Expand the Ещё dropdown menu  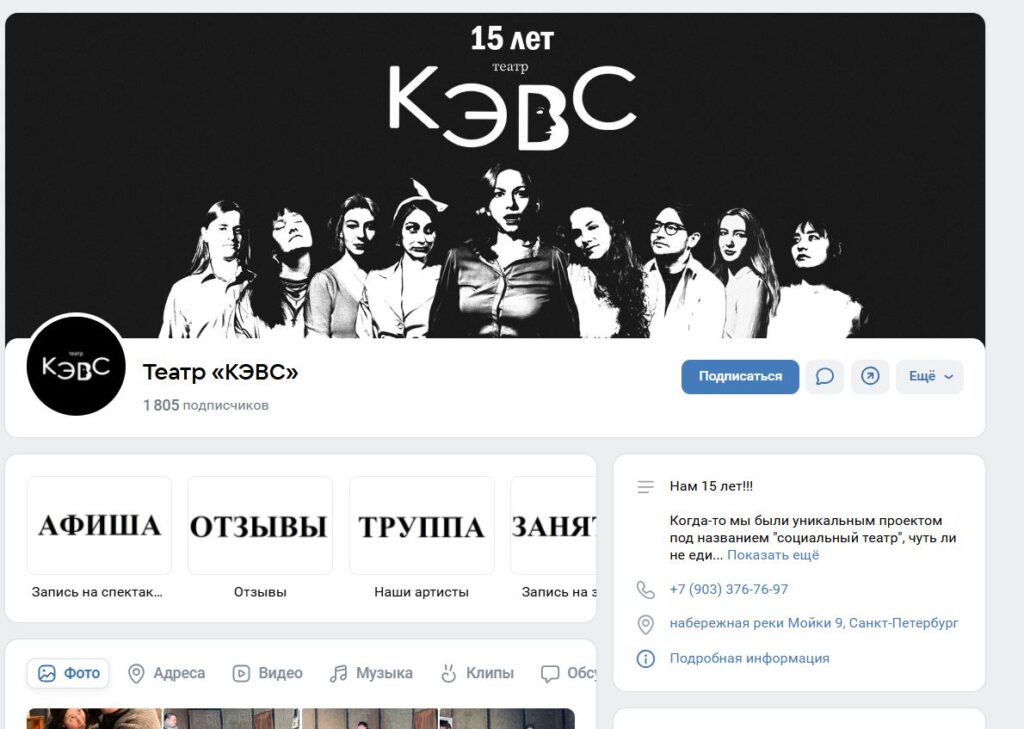tap(930, 376)
